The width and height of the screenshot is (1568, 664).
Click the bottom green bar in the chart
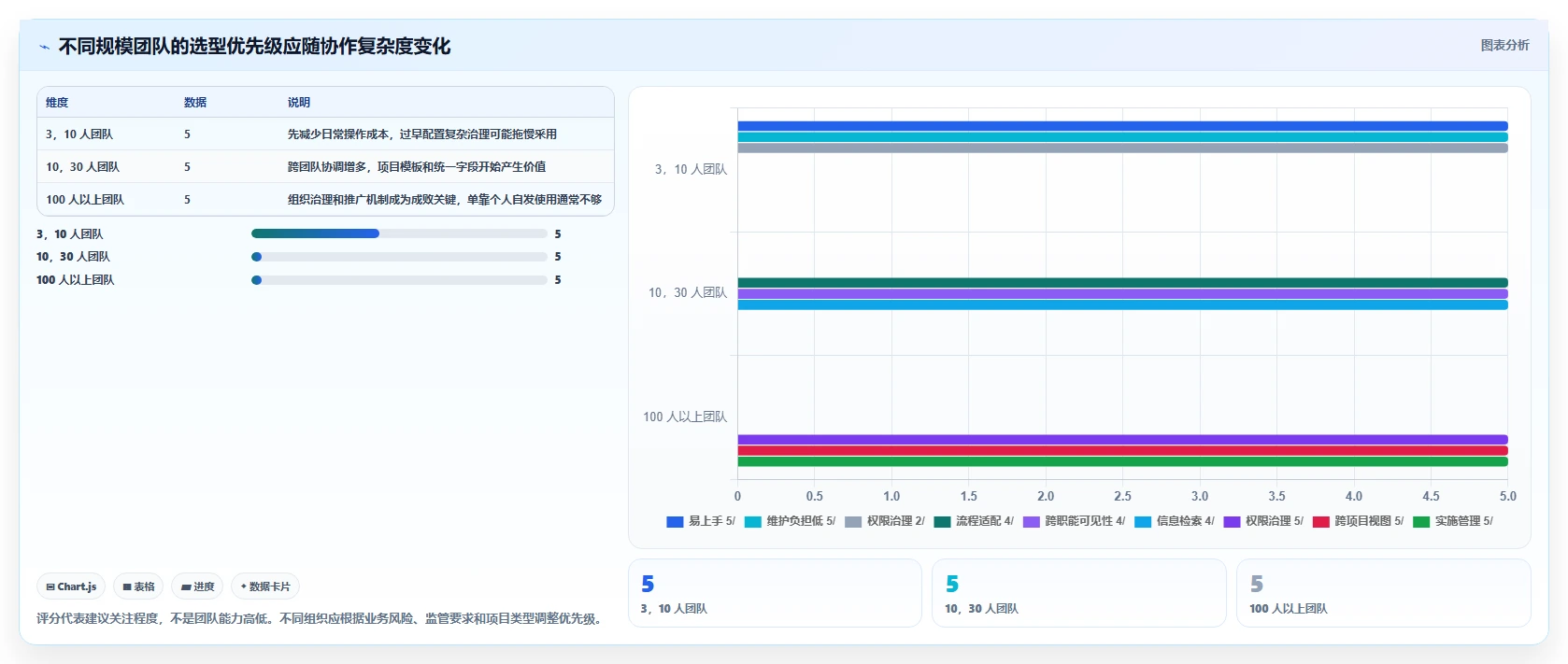(1122, 461)
